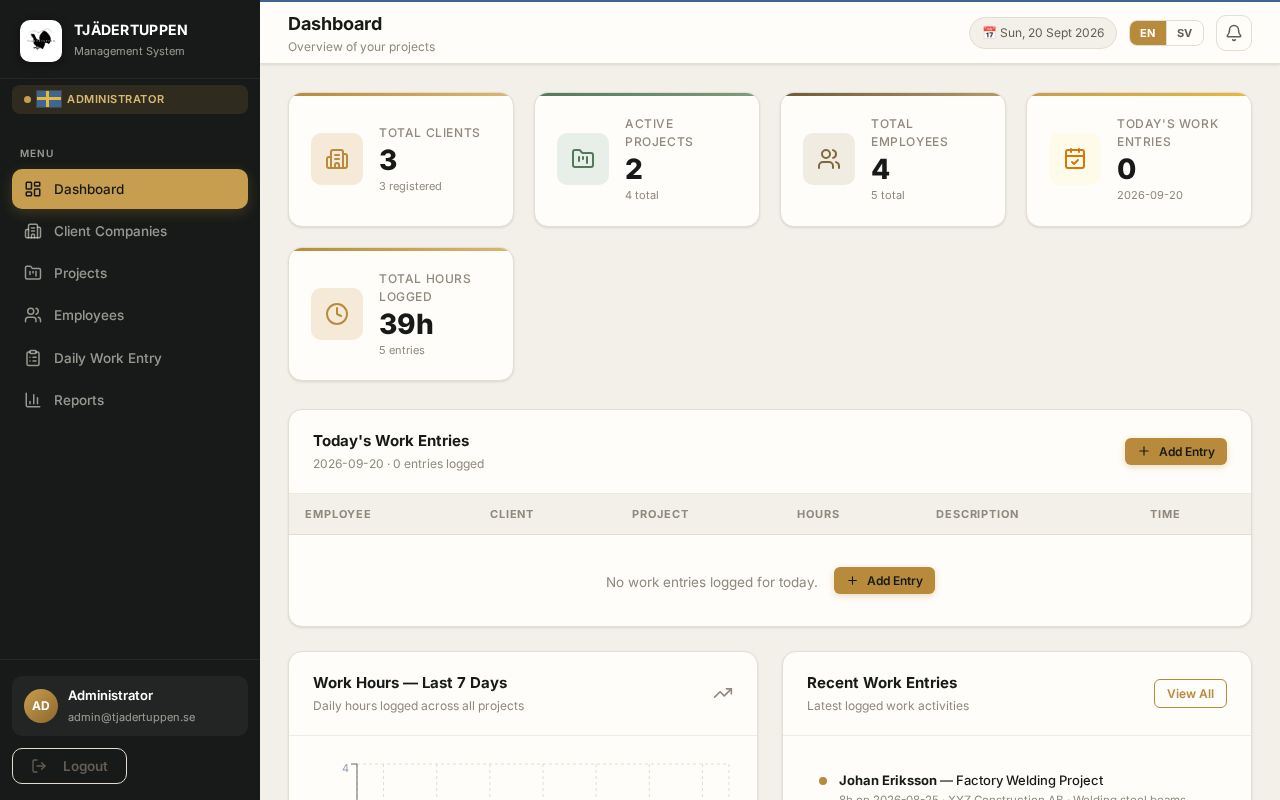
Task: Click the Employees people icon in sidebar
Action: [x=33, y=315]
